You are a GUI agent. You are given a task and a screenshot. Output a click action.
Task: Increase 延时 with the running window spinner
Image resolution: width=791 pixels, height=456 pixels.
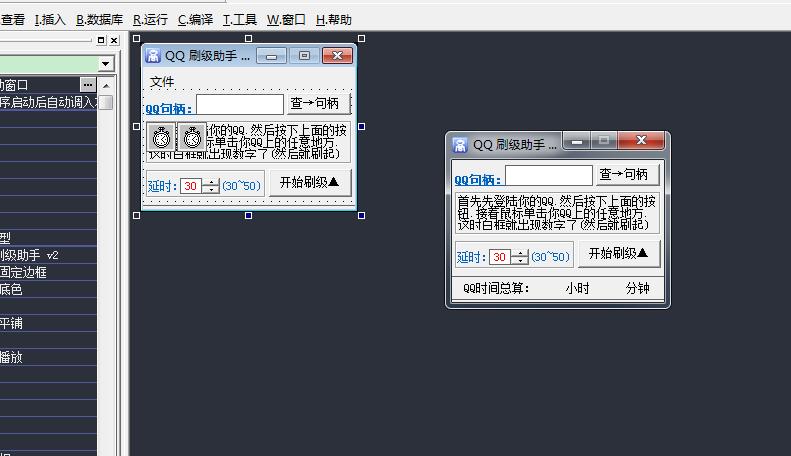click(x=520, y=254)
